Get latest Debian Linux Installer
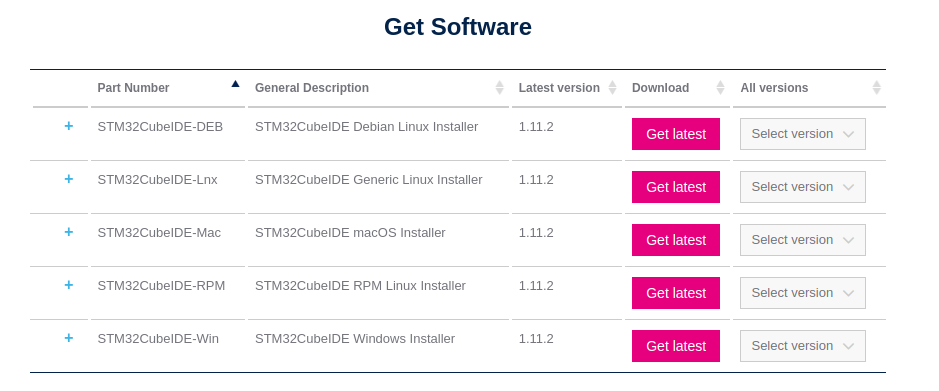939x391 pixels. (676, 134)
